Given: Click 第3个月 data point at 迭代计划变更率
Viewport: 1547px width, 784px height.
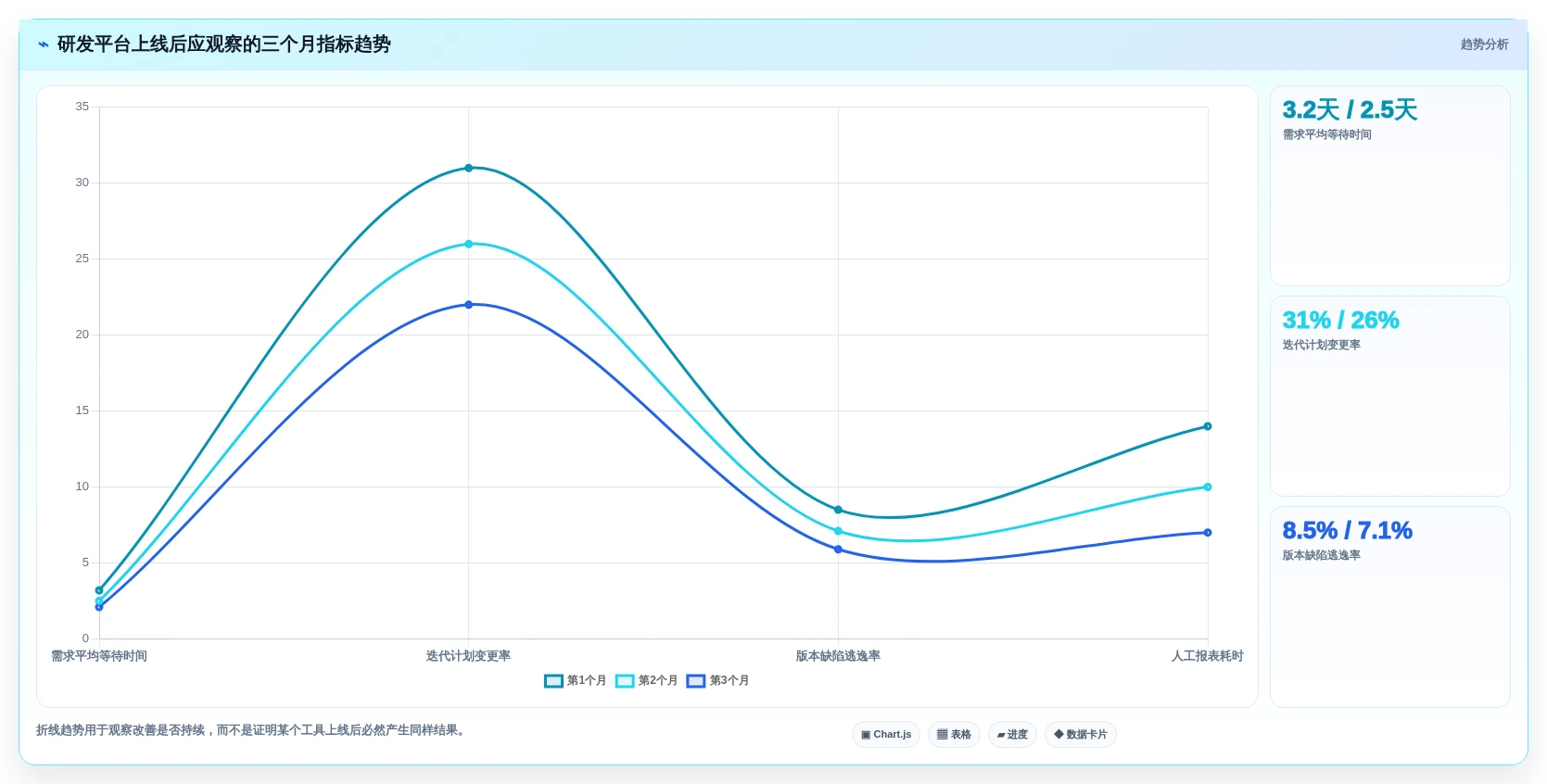Looking at the screenshot, I should click(468, 305).
